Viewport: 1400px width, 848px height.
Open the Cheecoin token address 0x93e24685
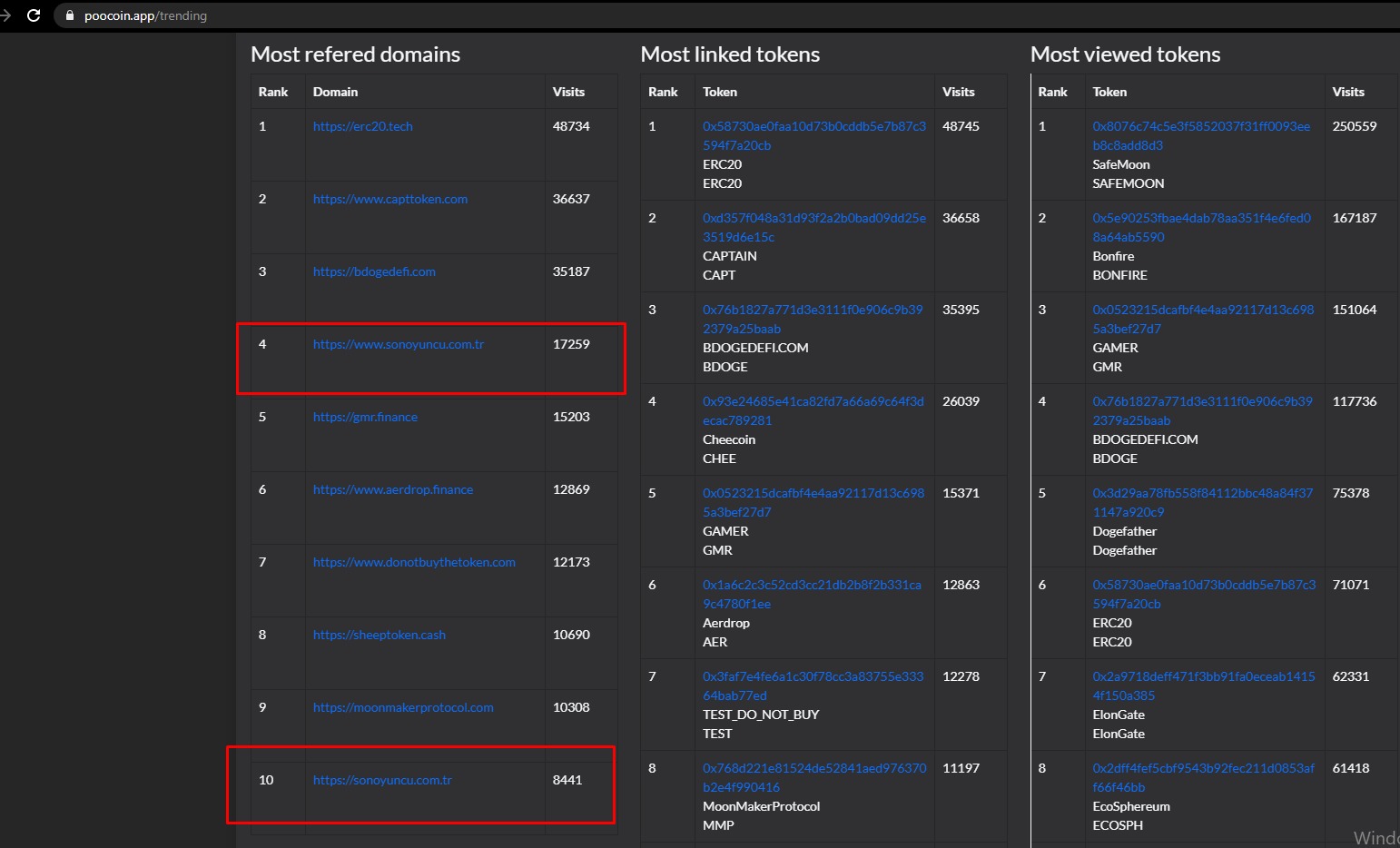click(813, 410)
